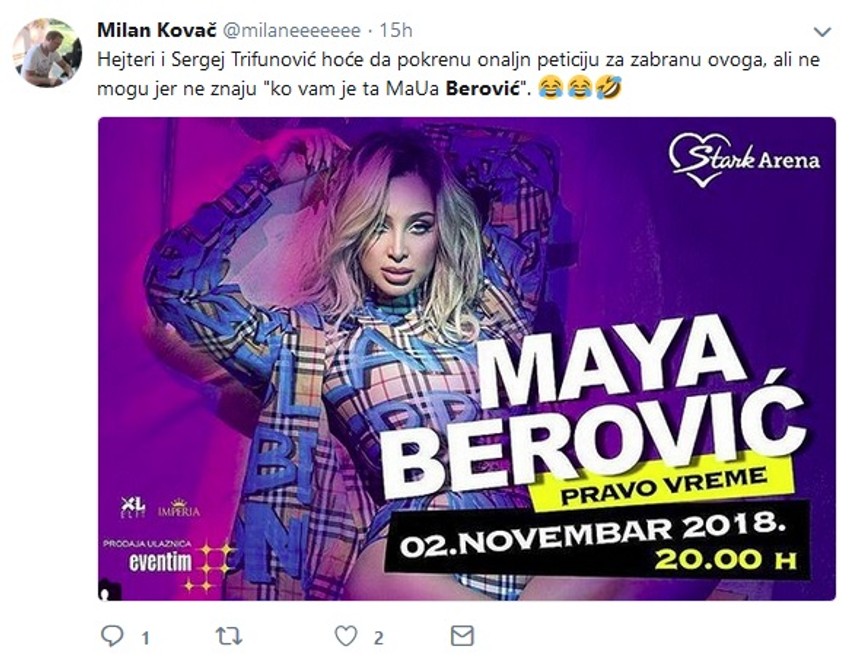
Task: Click the reply count number 1
Action: tap(145, 636)
